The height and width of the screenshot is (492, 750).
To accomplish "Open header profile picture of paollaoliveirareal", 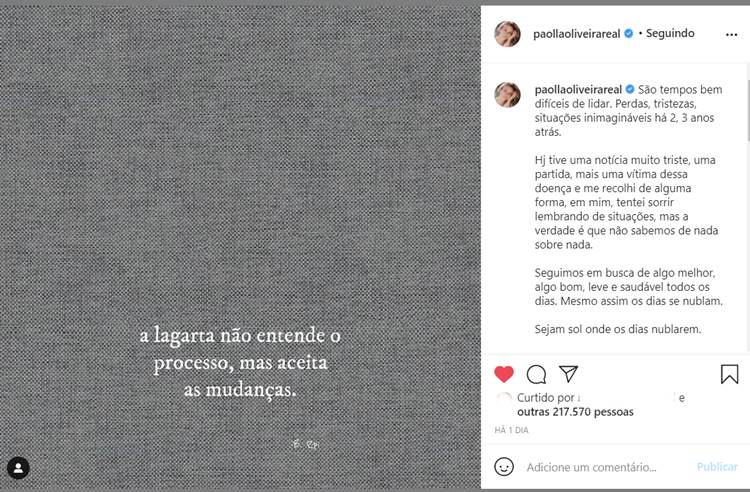I will tap(507, 34).
